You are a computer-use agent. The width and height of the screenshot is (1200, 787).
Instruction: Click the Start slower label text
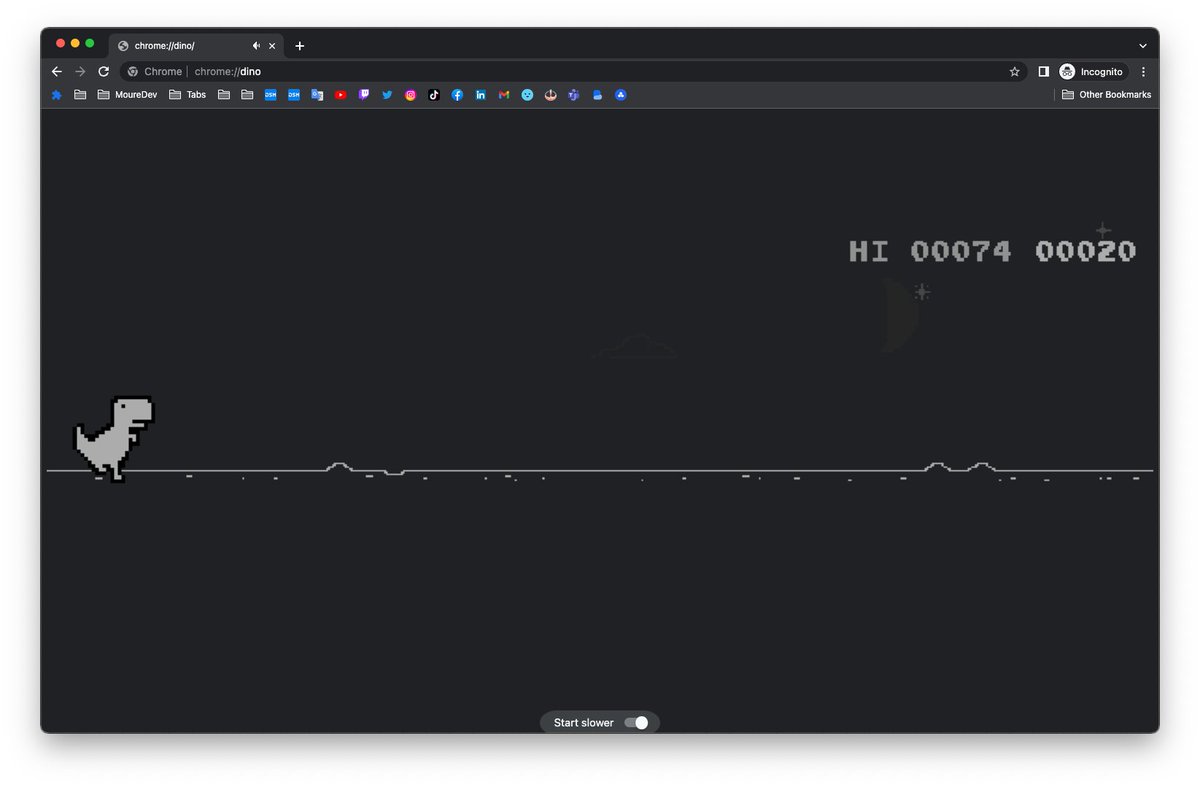[584, 722]
